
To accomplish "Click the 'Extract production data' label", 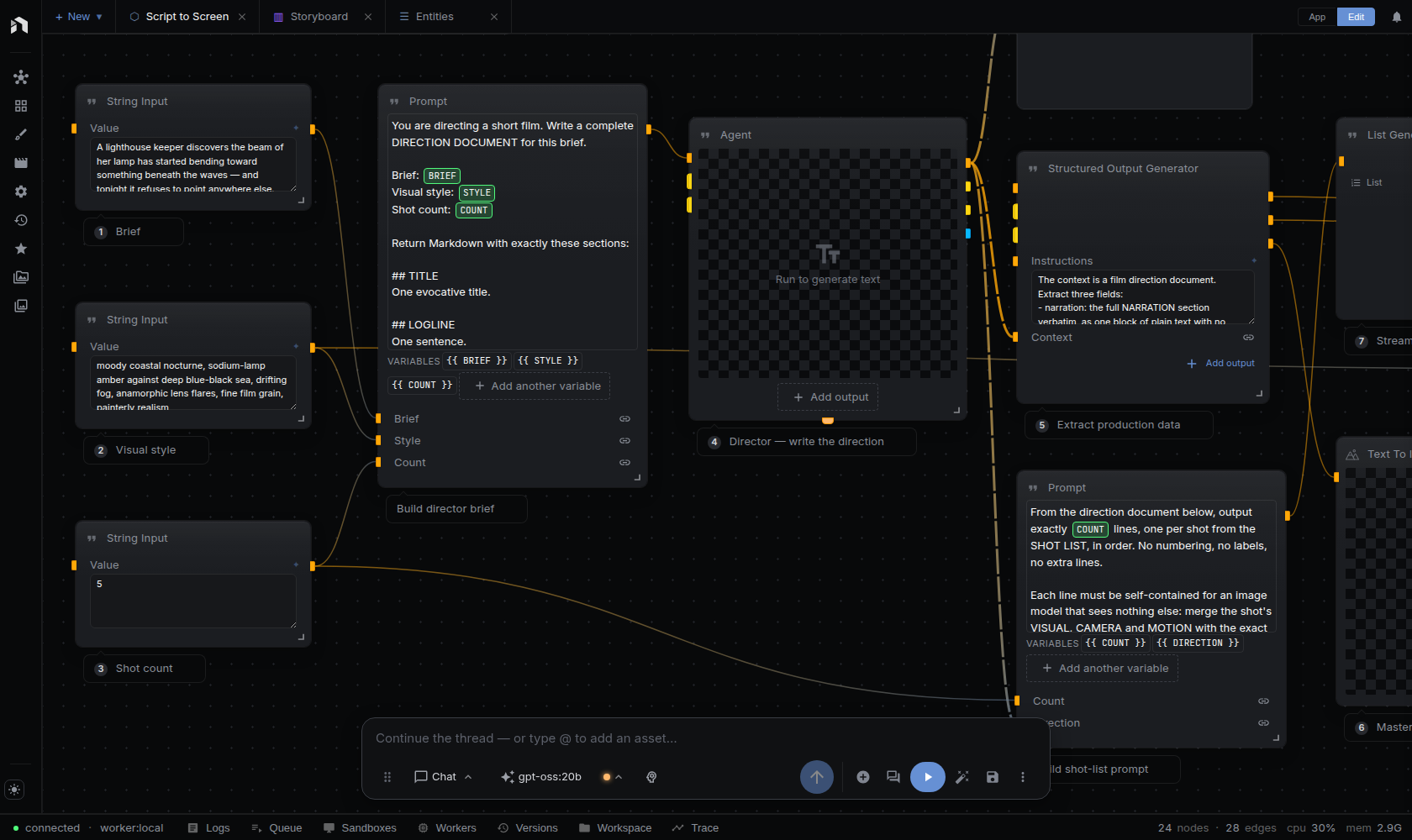I will [1119, 425].
